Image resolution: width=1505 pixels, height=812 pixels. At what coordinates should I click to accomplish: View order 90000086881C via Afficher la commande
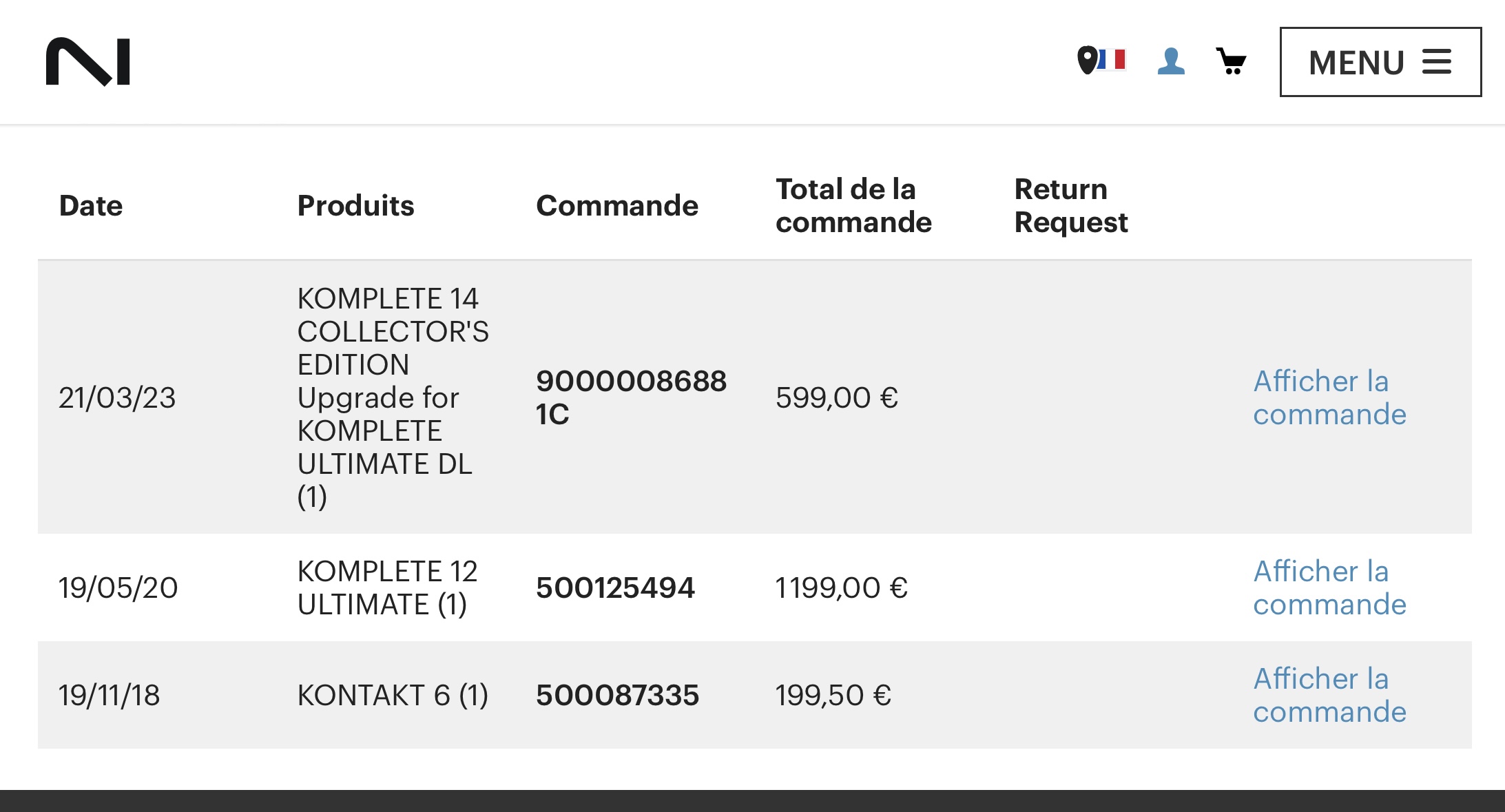coord(1329,397)
